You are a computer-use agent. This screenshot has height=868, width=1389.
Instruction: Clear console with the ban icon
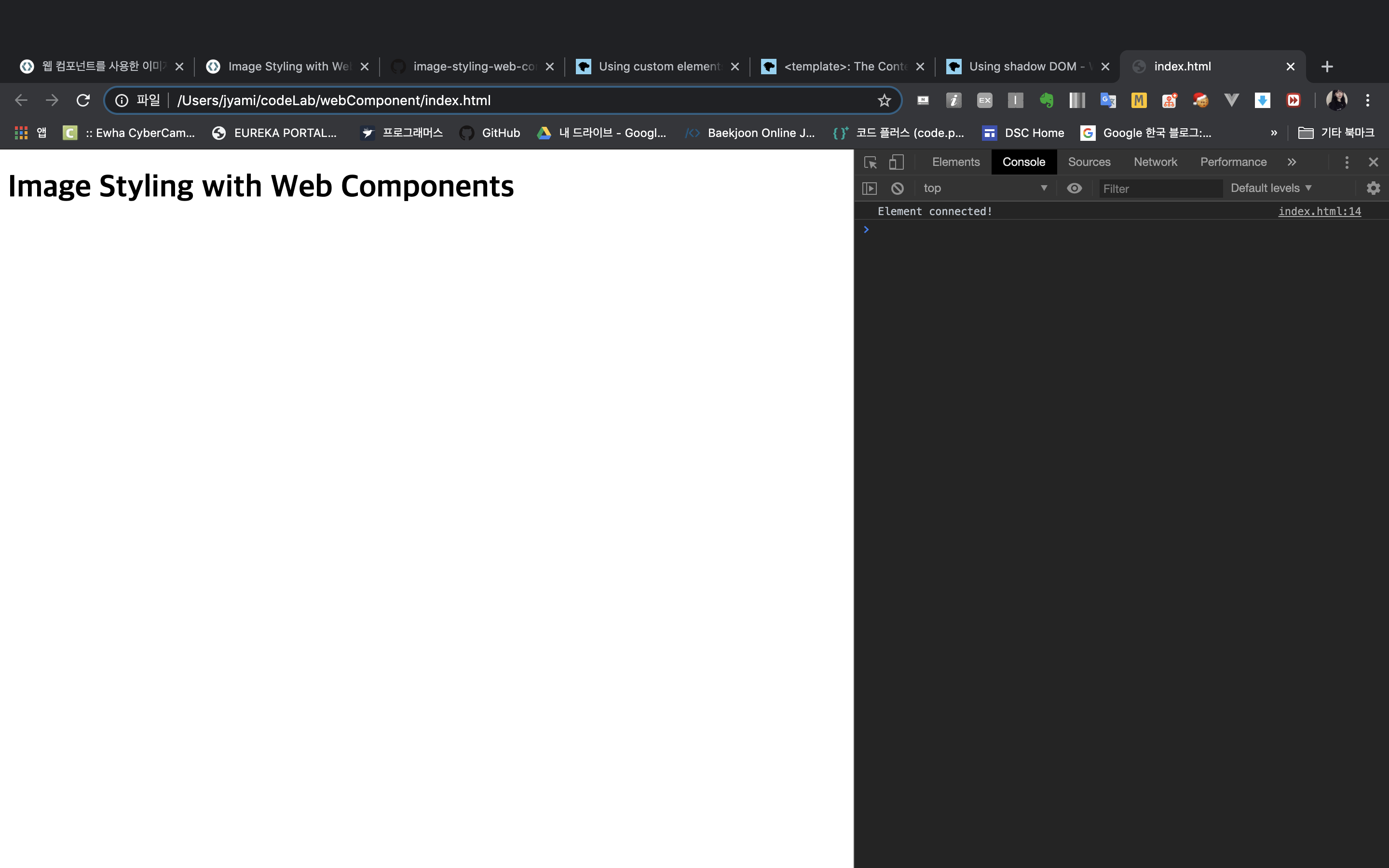click(897, 188)
